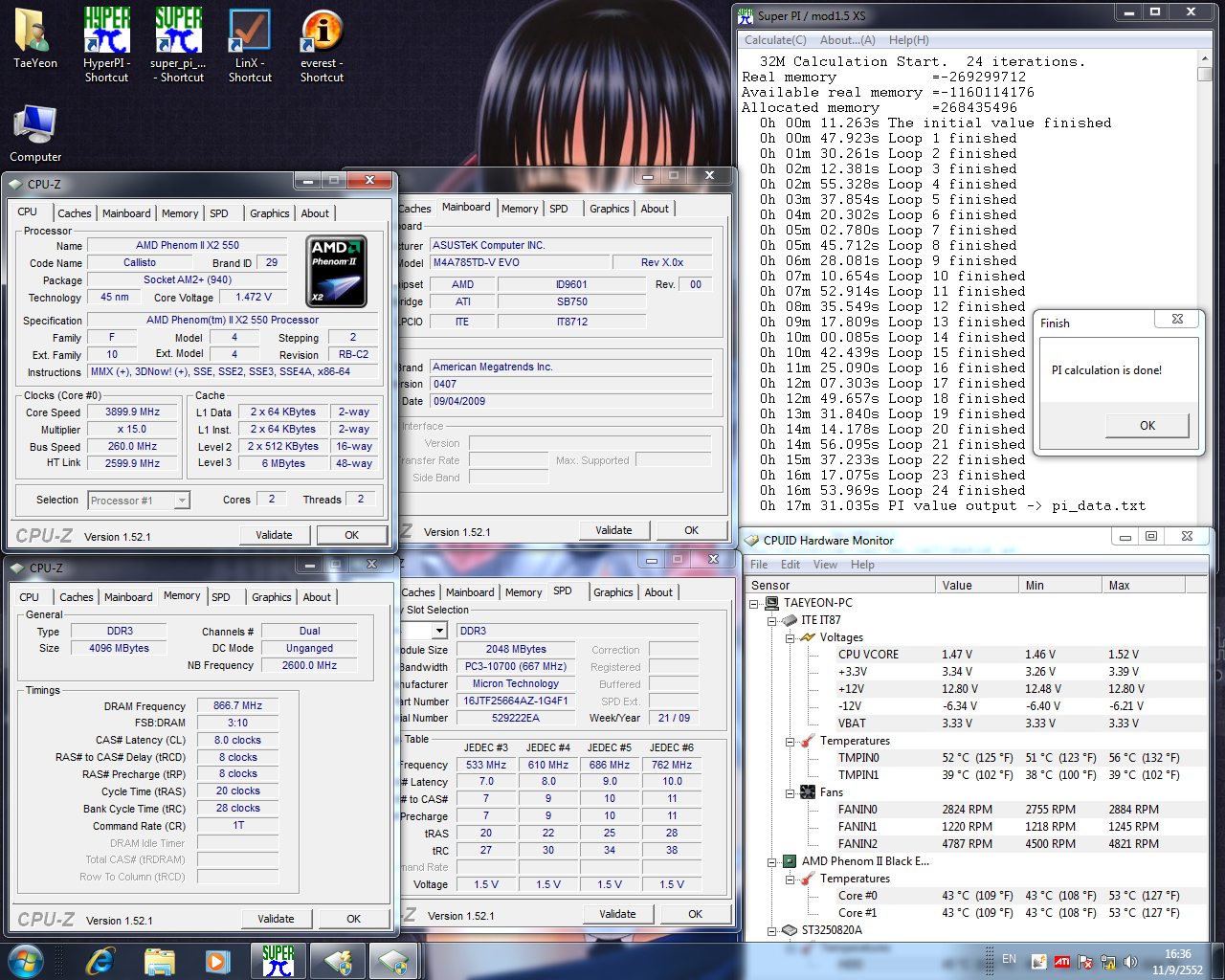Click the ST3250820A hard drive icon
This screenshot has width=1225, height=980.
790,930
